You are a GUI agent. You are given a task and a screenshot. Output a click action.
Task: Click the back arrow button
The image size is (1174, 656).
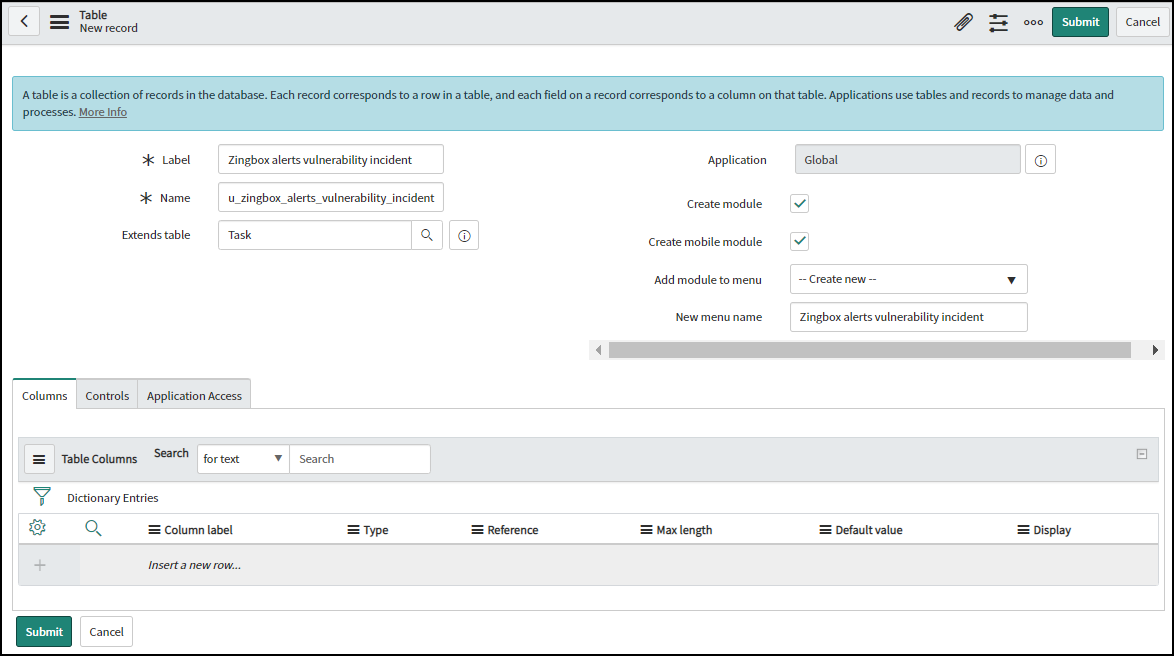(24, 21)
